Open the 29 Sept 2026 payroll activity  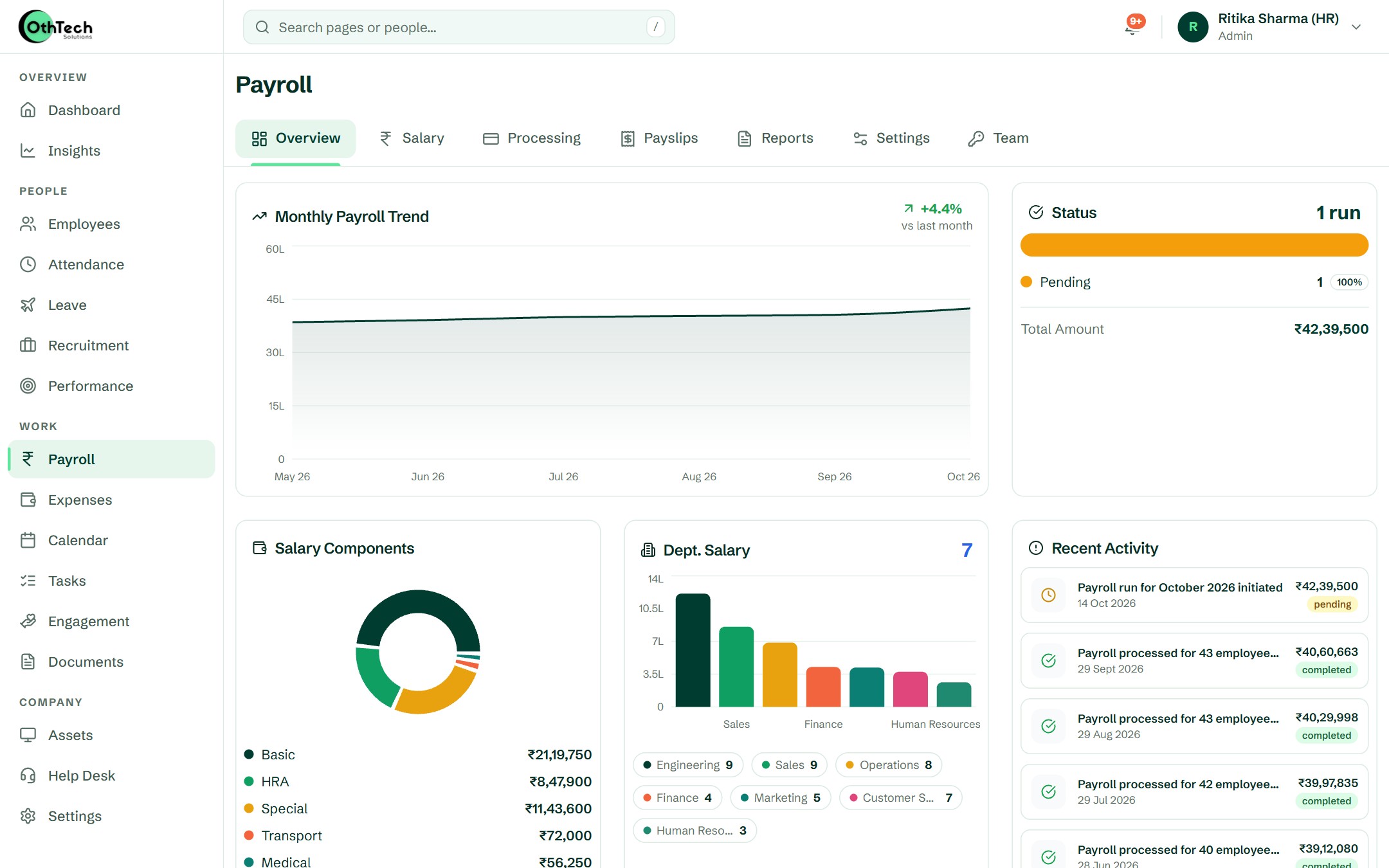tap(1194, 660)
